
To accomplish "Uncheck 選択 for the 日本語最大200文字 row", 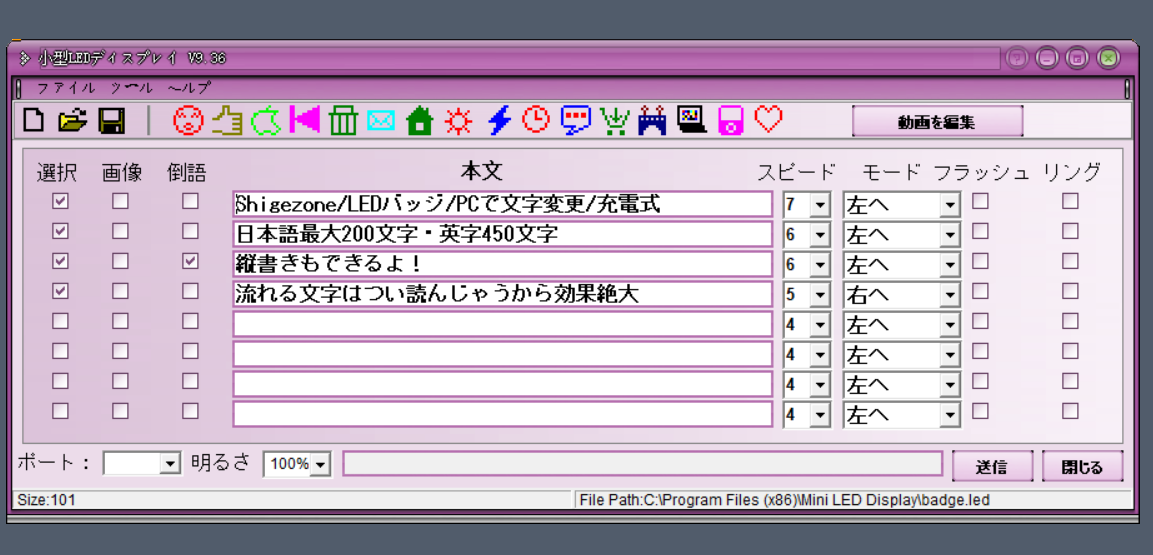I will pos(60,231).
